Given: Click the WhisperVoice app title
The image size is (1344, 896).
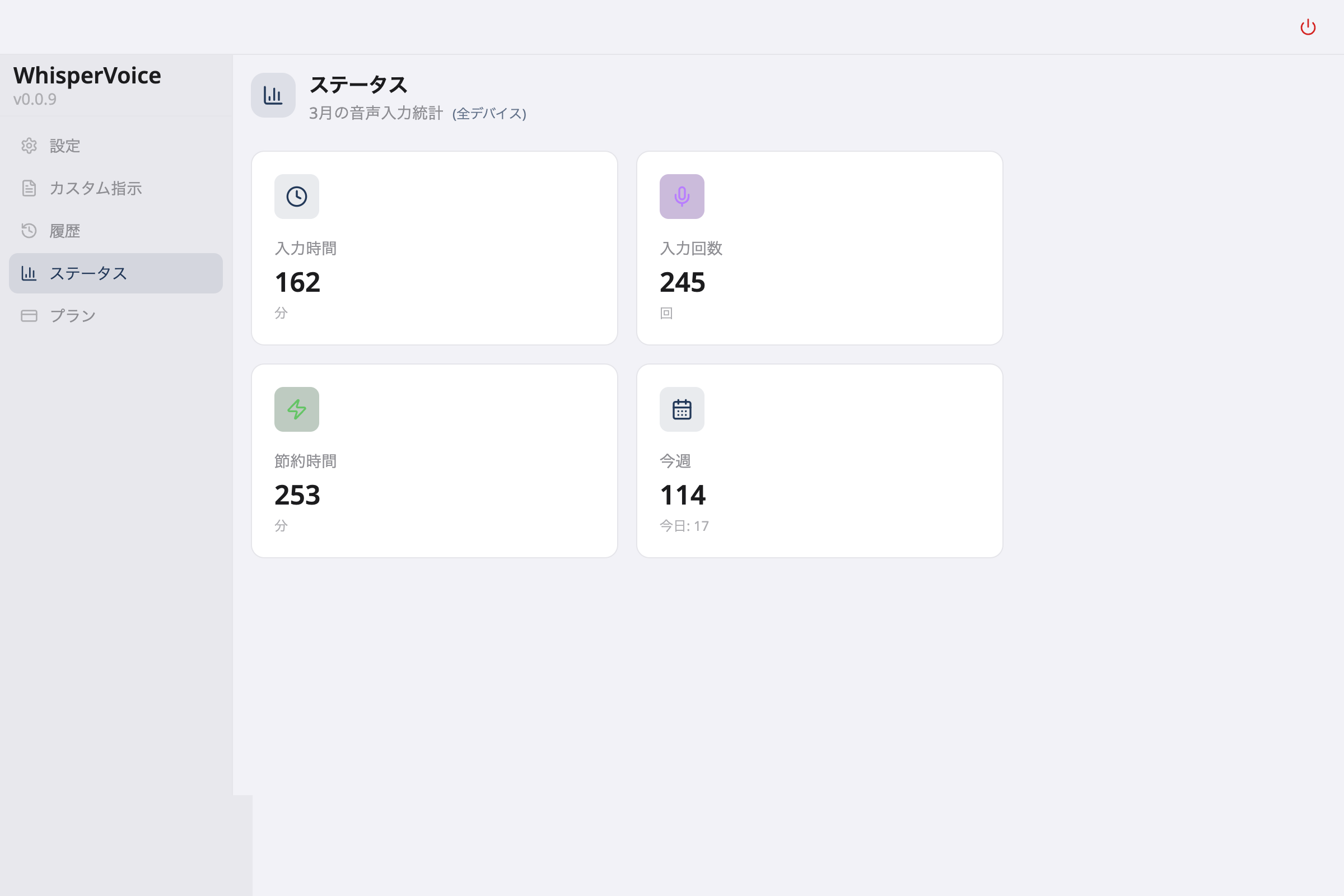Looking at the screenshot, I should [86, 75].
